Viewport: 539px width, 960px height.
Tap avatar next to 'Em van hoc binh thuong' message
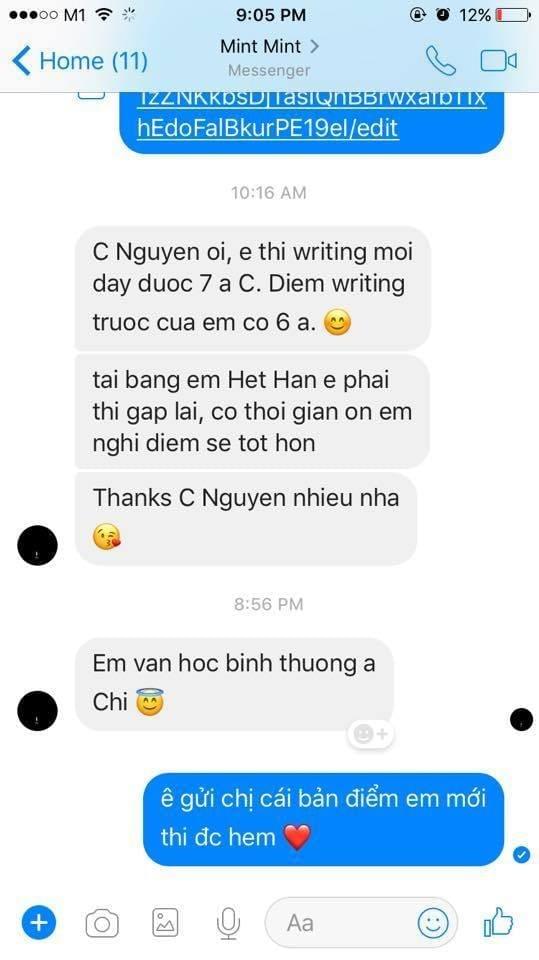coord(37,710)
